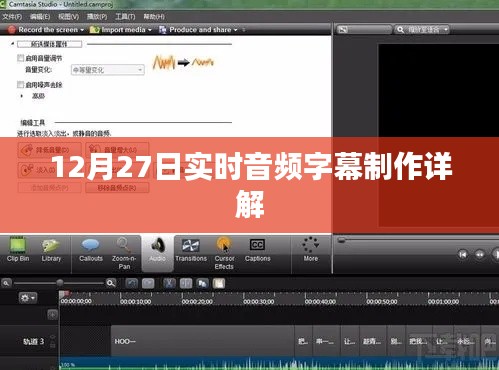
Task: Click the timeline cut scissors icon
Action: click(x=169, y=283)
